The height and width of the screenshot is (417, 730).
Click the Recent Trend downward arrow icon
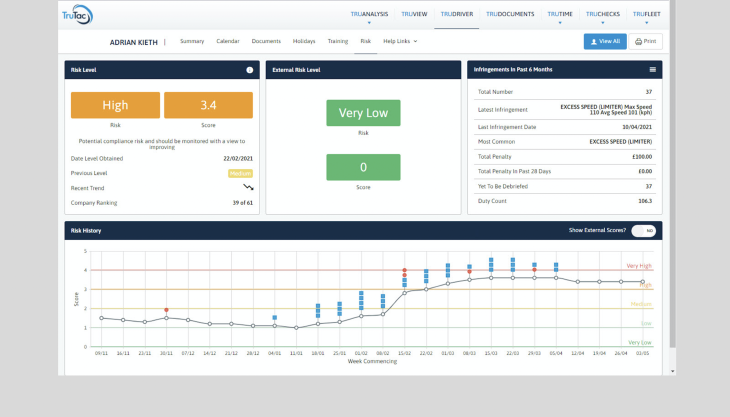pyautogui.click(x=249, y=187)
